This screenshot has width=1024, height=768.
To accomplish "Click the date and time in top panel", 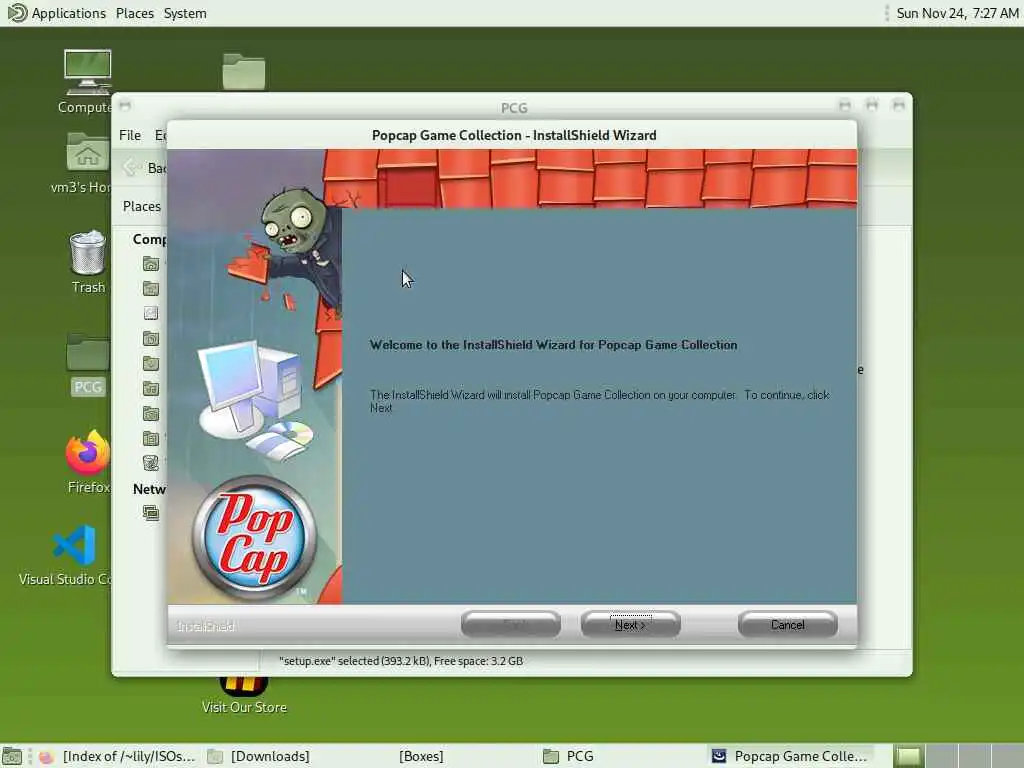I will [x=957, y=13].
